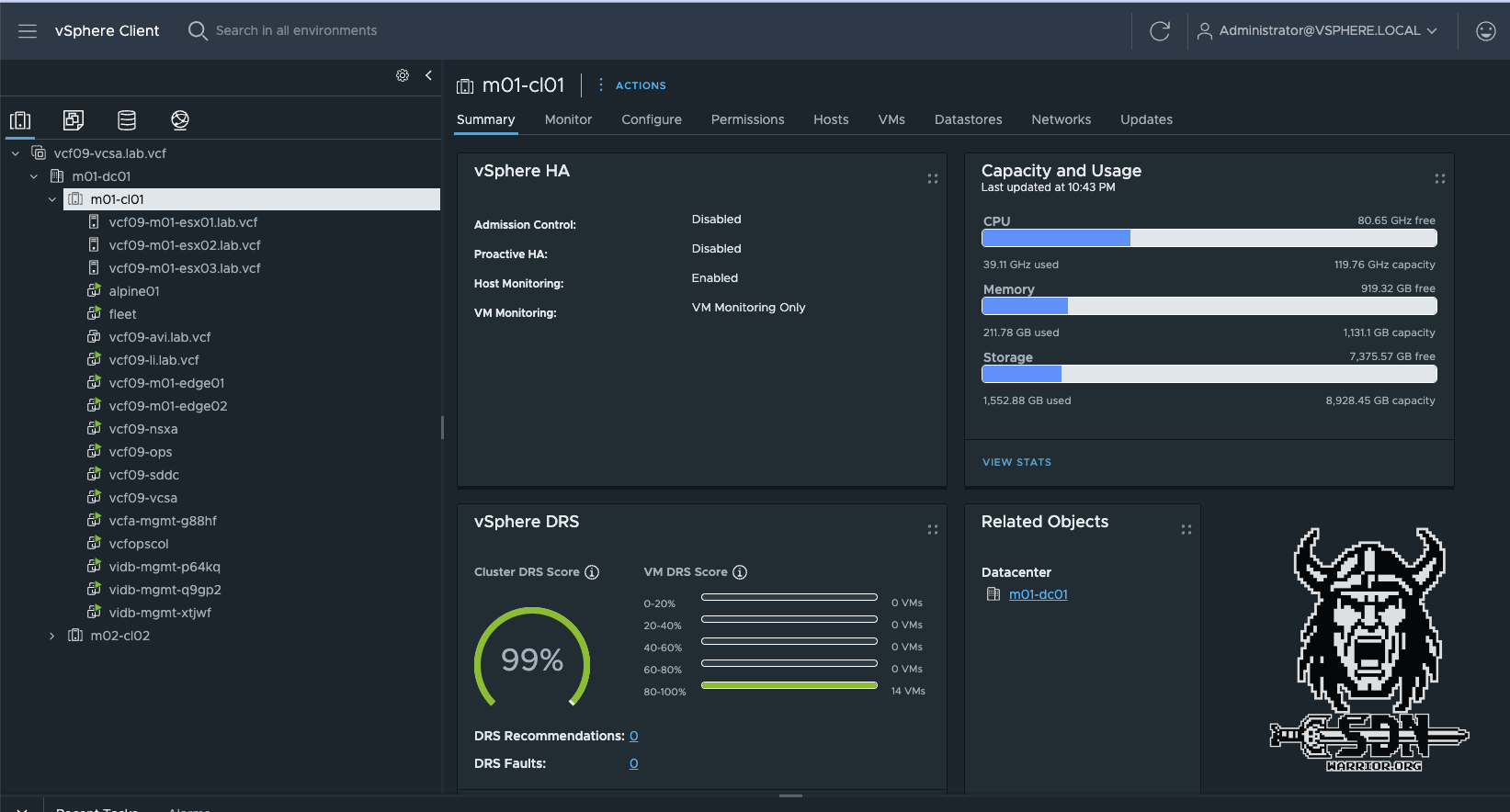Switch to the Configure tab
1510x812 pixels.
[651, 119]
